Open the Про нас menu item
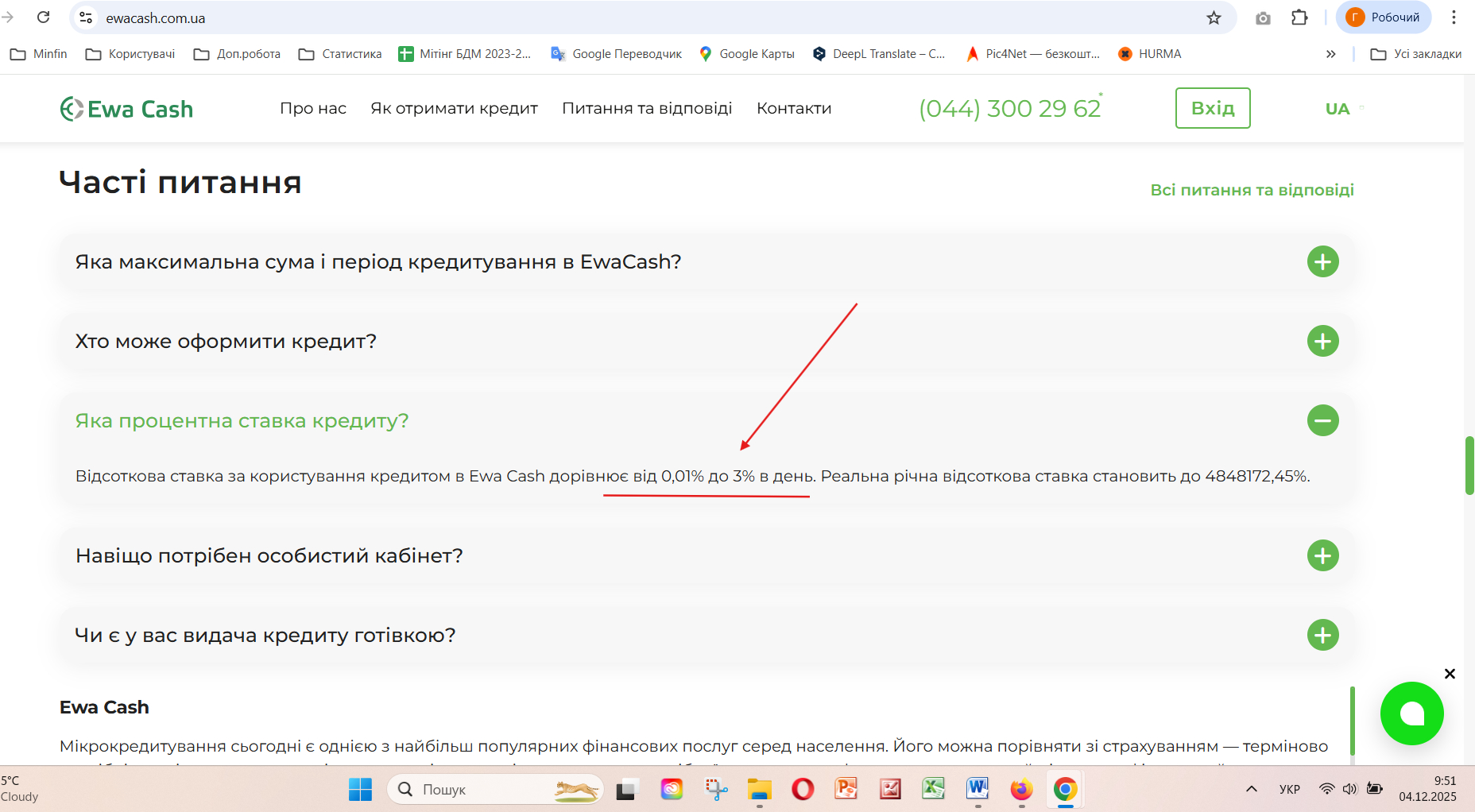The image size is (1475, 812). (313, 108)
